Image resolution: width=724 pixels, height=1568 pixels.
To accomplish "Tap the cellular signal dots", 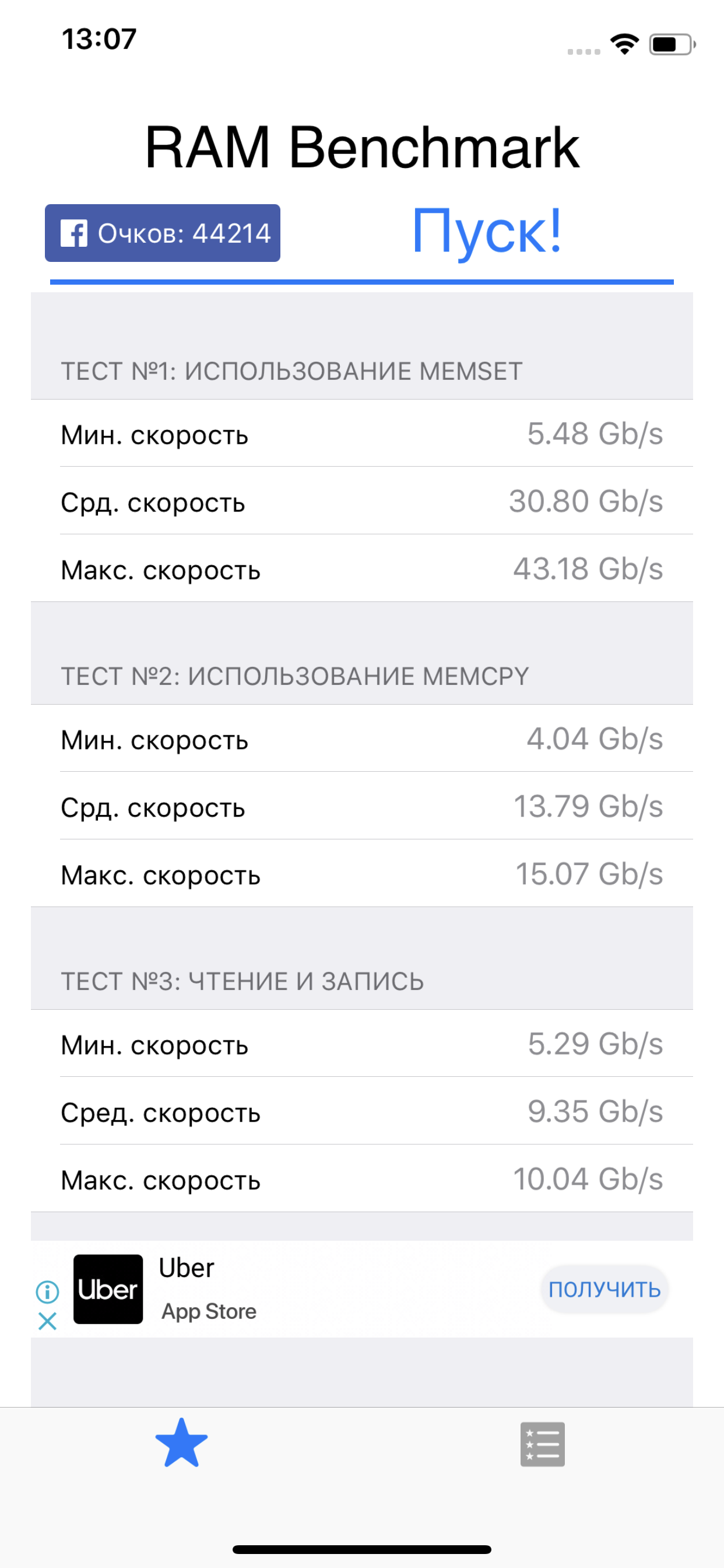I will [584, 51].
